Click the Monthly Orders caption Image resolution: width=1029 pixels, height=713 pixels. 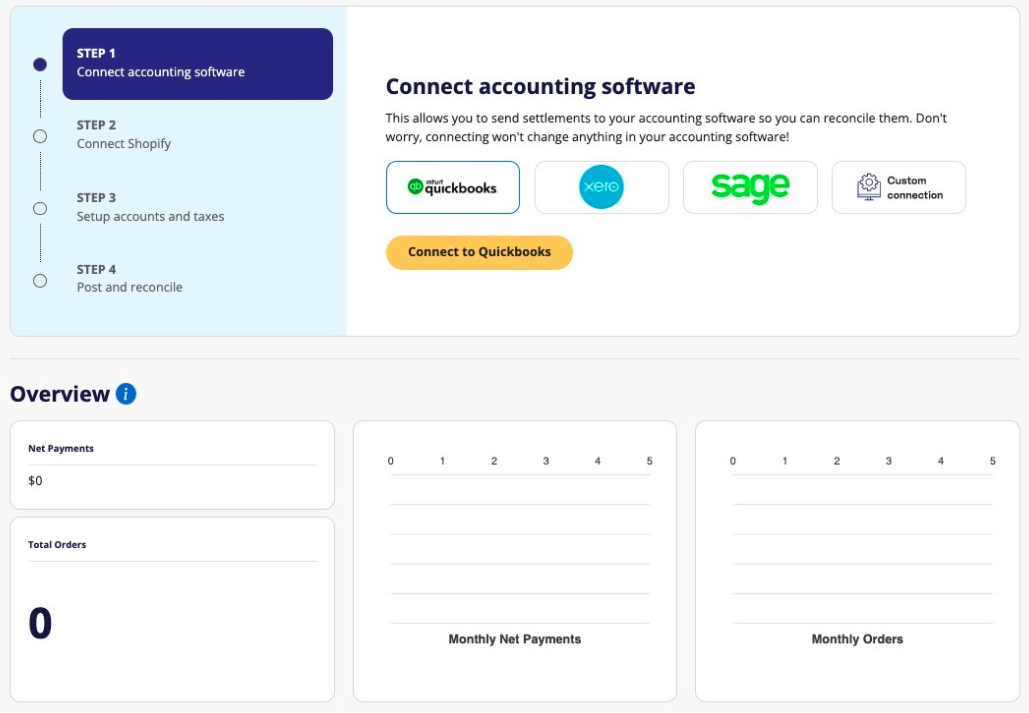coord(857,639)
